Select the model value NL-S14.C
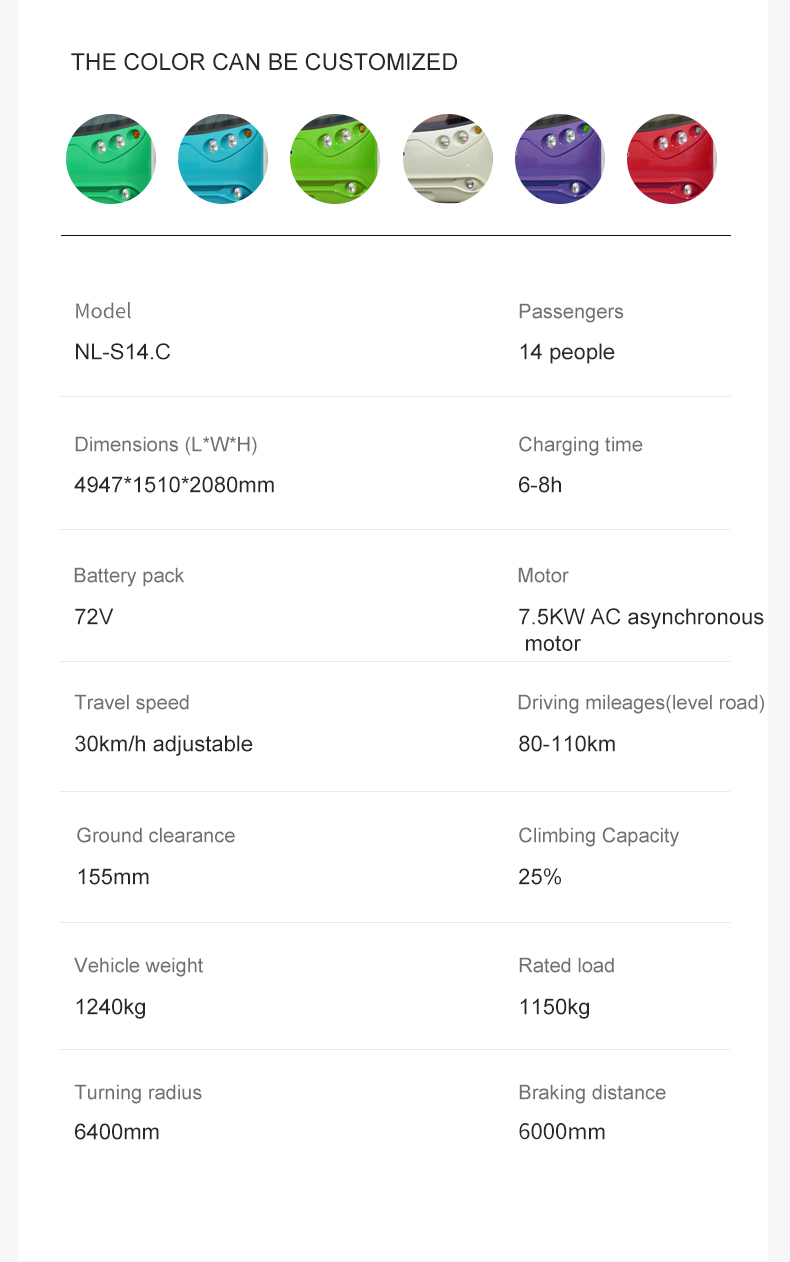This screenshot has width=790, height=1262. (x=122, y=352)
